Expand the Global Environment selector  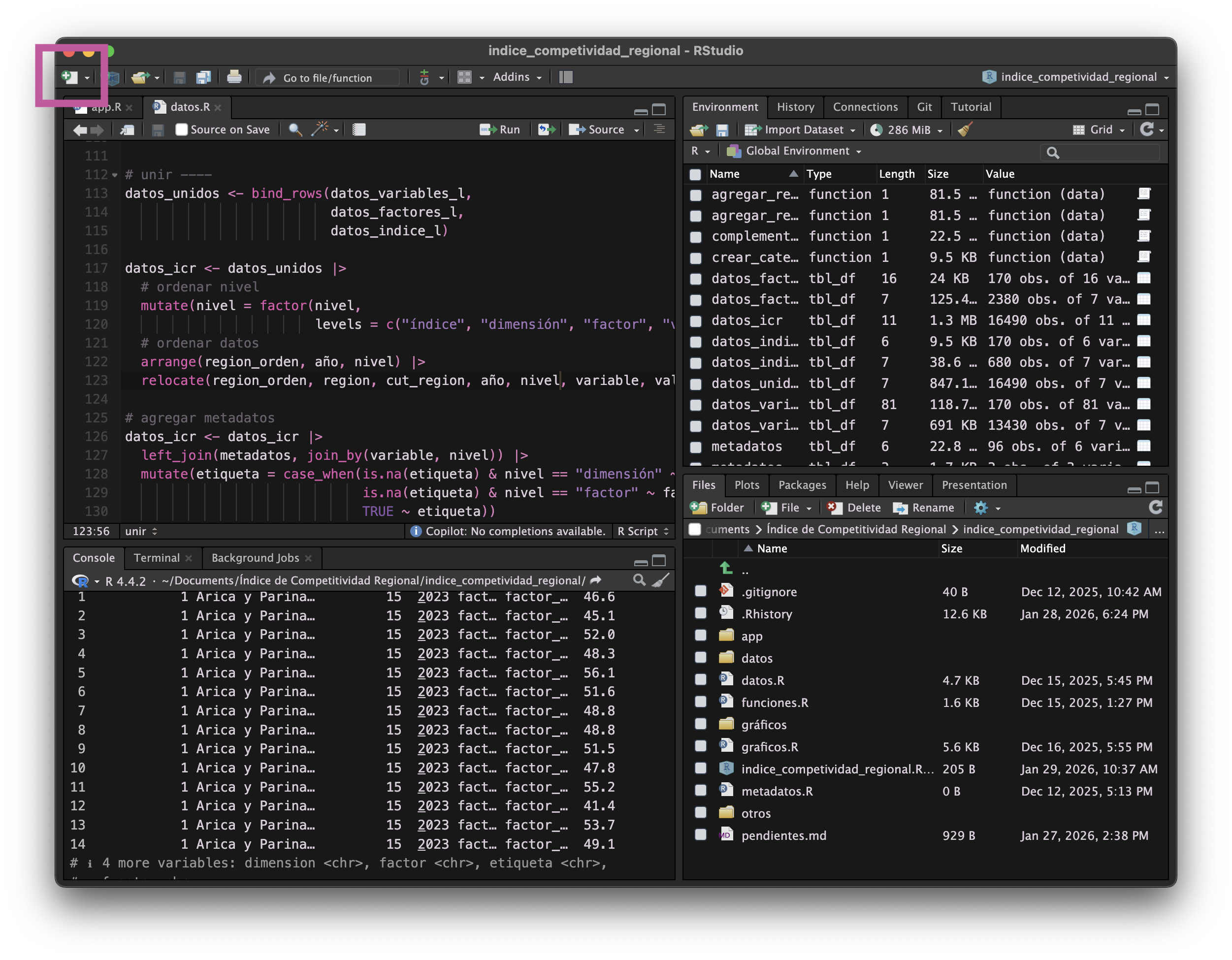coord(797,151)
